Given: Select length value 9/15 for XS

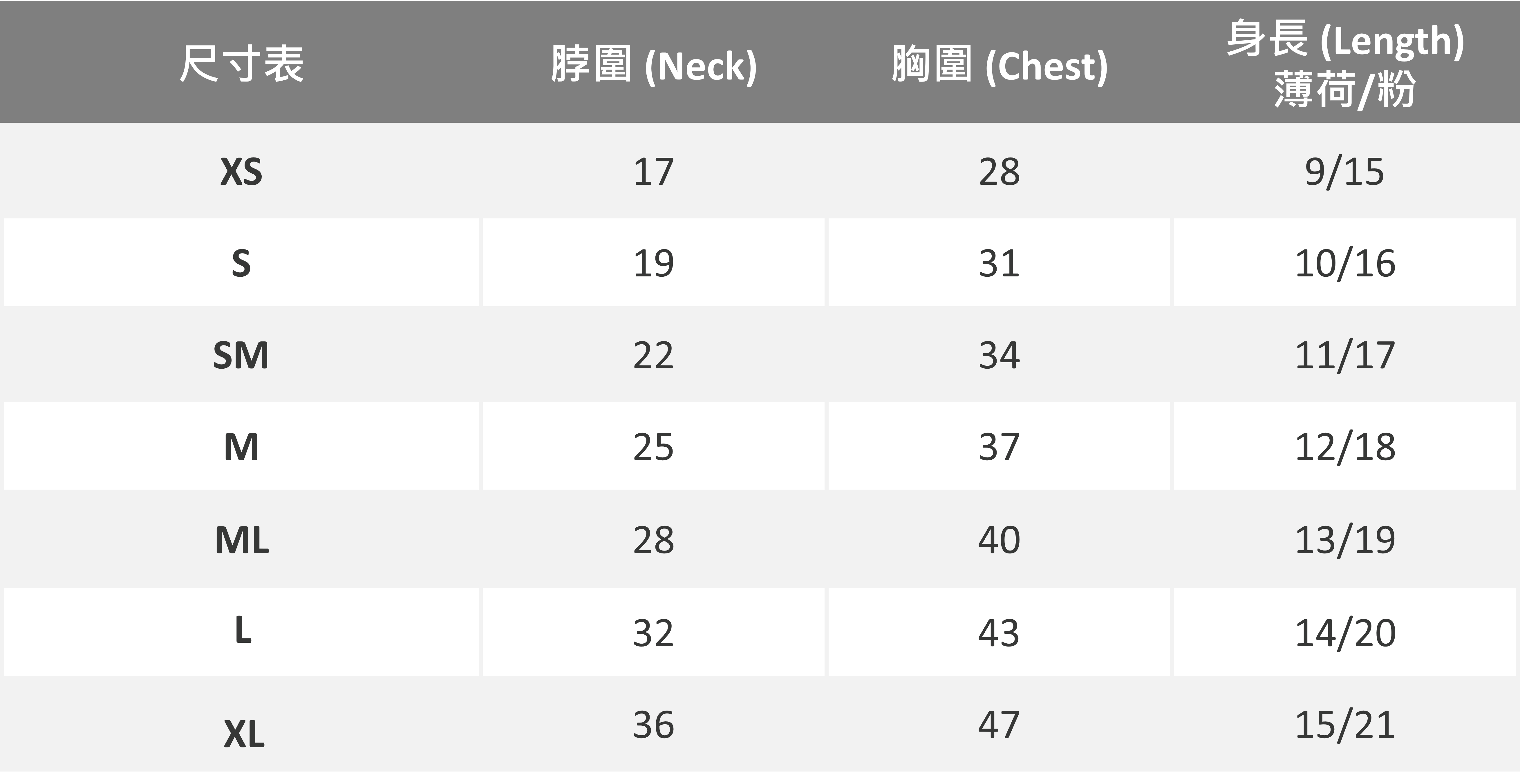Looking at the screenshot, I should click(x=1345, y=172).
